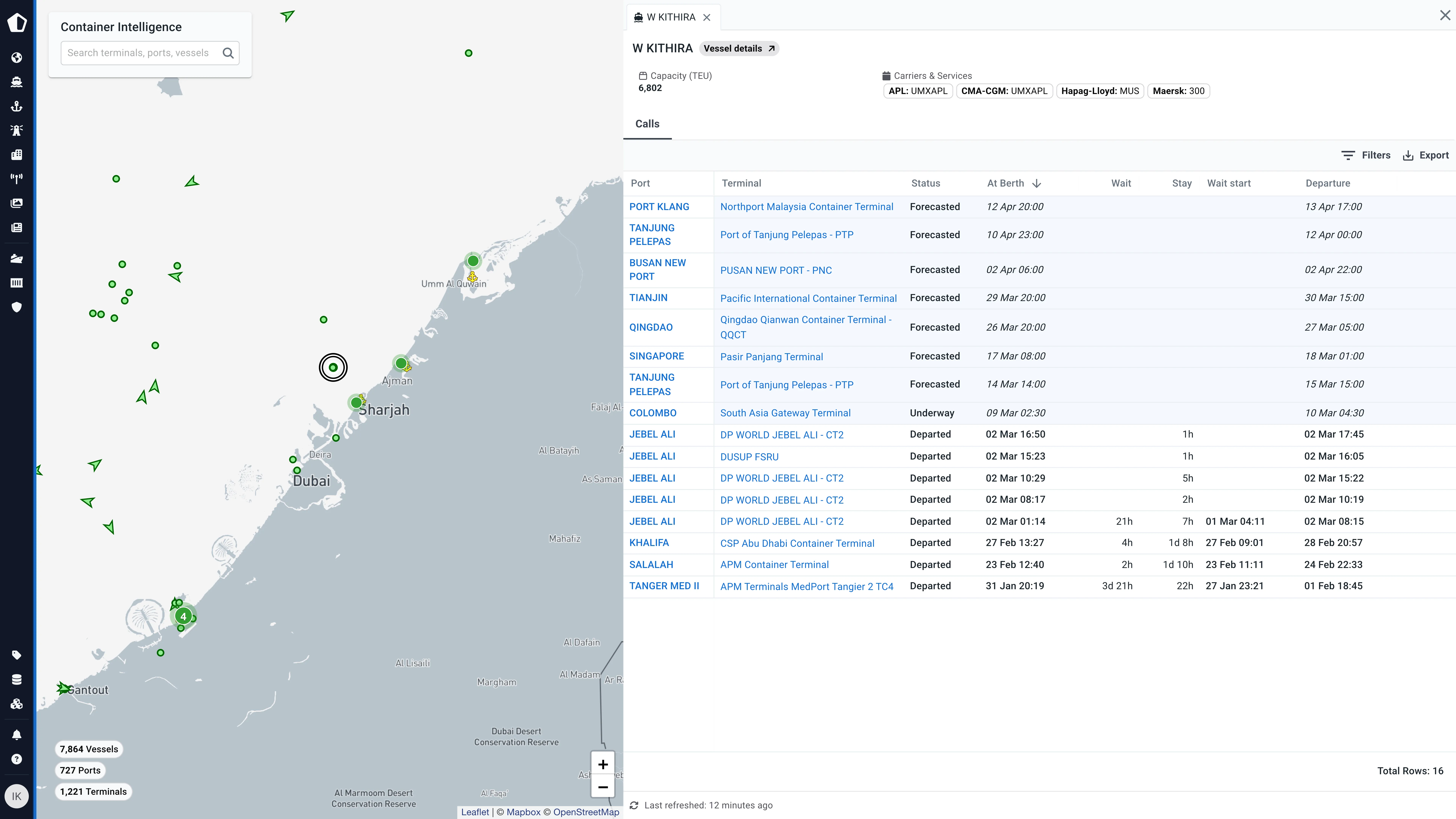1456x819 pixels.
Task: Click the database stack sidebar icon
Action: click(16, 679)
